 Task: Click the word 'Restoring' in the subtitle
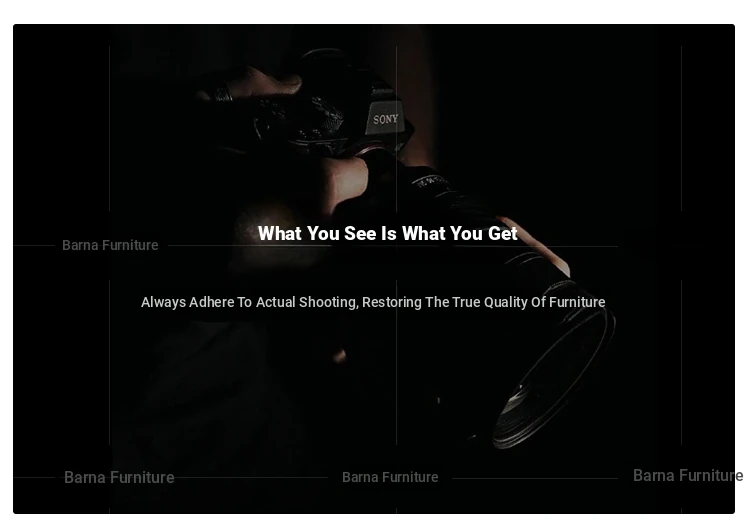[x=392, y=302]
